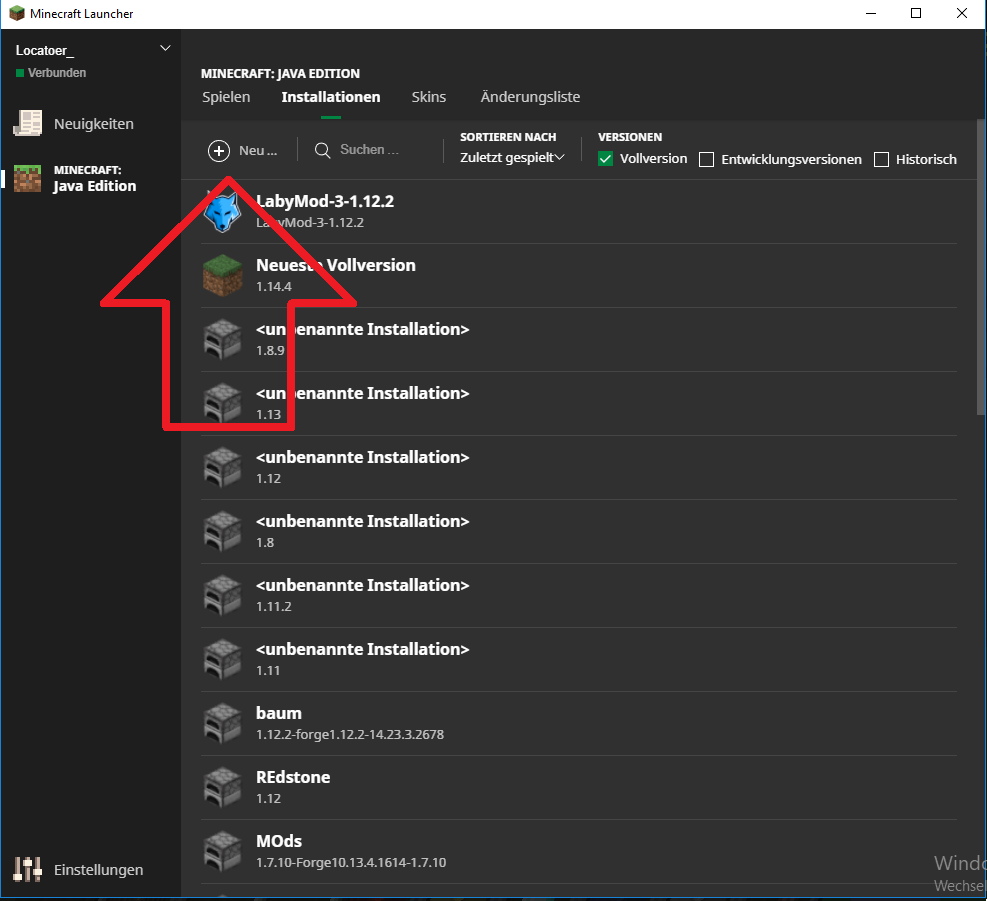Select the unbenannte Installation title above 1.8
Image resolution: width=987 pixels, height=901 pixels.
363,521
